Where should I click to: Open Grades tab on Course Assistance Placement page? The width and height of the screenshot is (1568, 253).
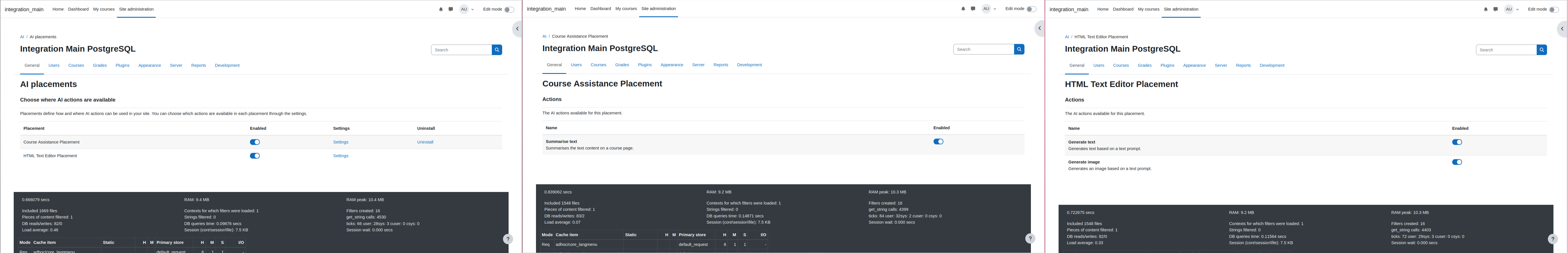[622, 65]
